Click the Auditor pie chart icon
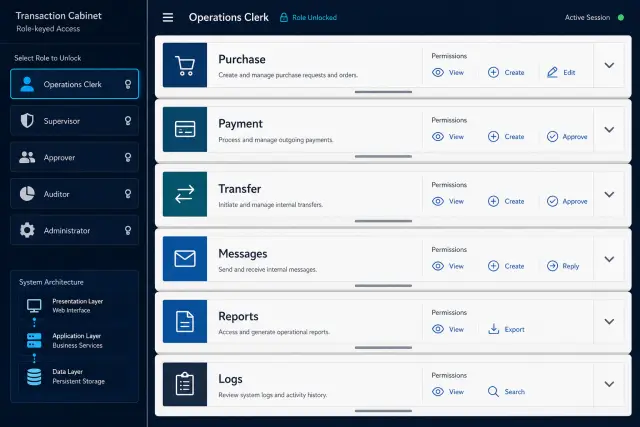This screenshot has width=640, height=427. click(x=27, y=194)
